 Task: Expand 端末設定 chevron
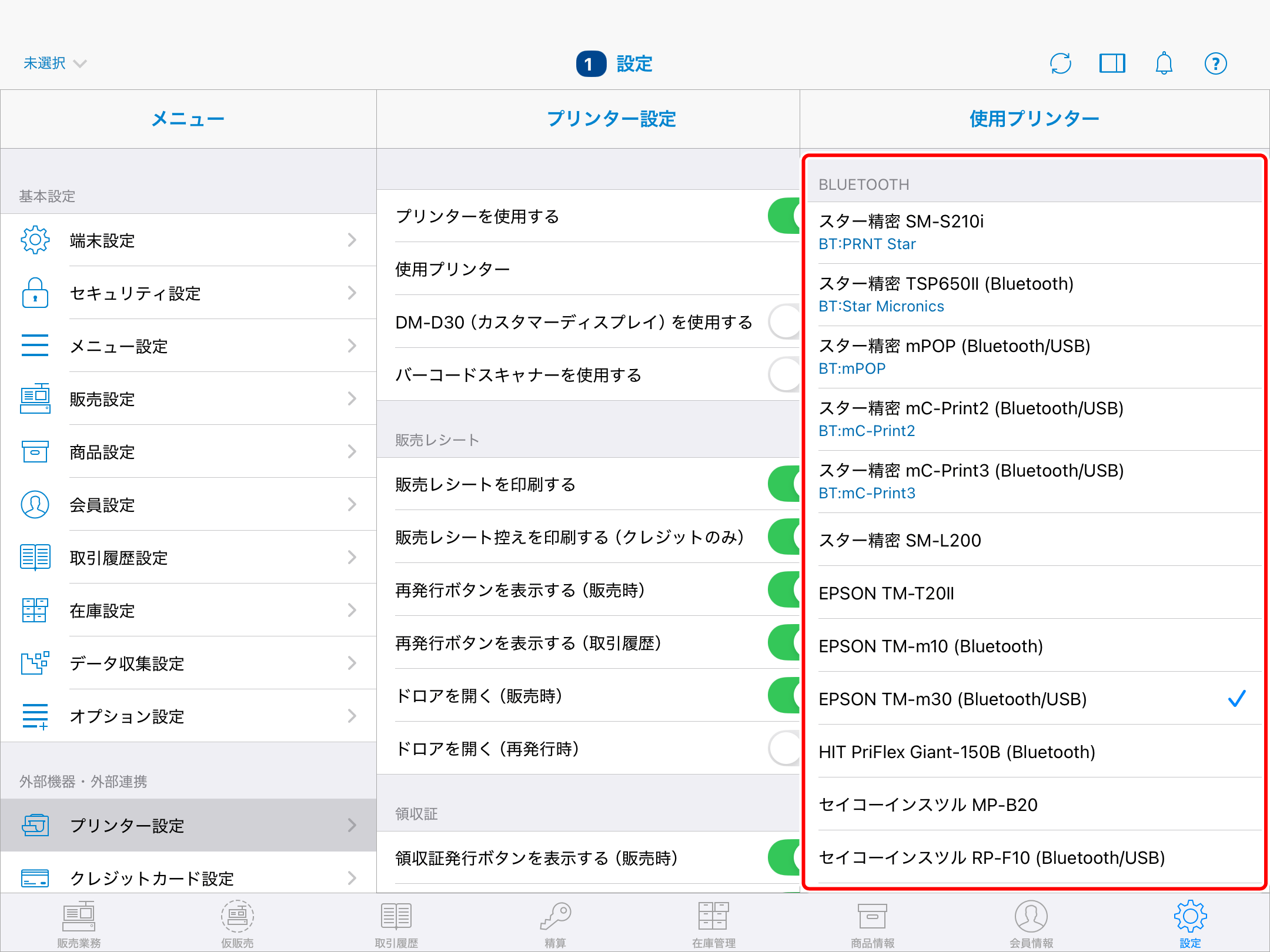(x=352, y=240)
